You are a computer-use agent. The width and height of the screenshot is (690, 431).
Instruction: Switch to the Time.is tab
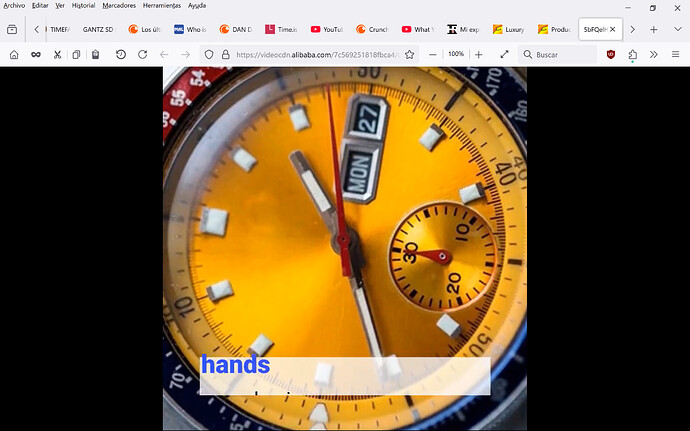tap(282, 29)
